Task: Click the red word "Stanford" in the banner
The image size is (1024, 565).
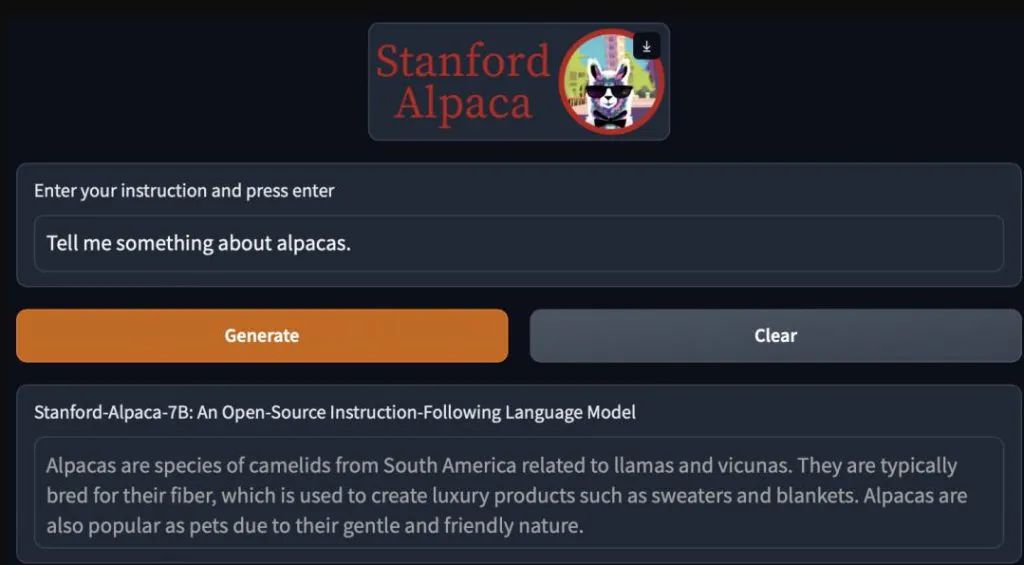Action: point(463,61)
